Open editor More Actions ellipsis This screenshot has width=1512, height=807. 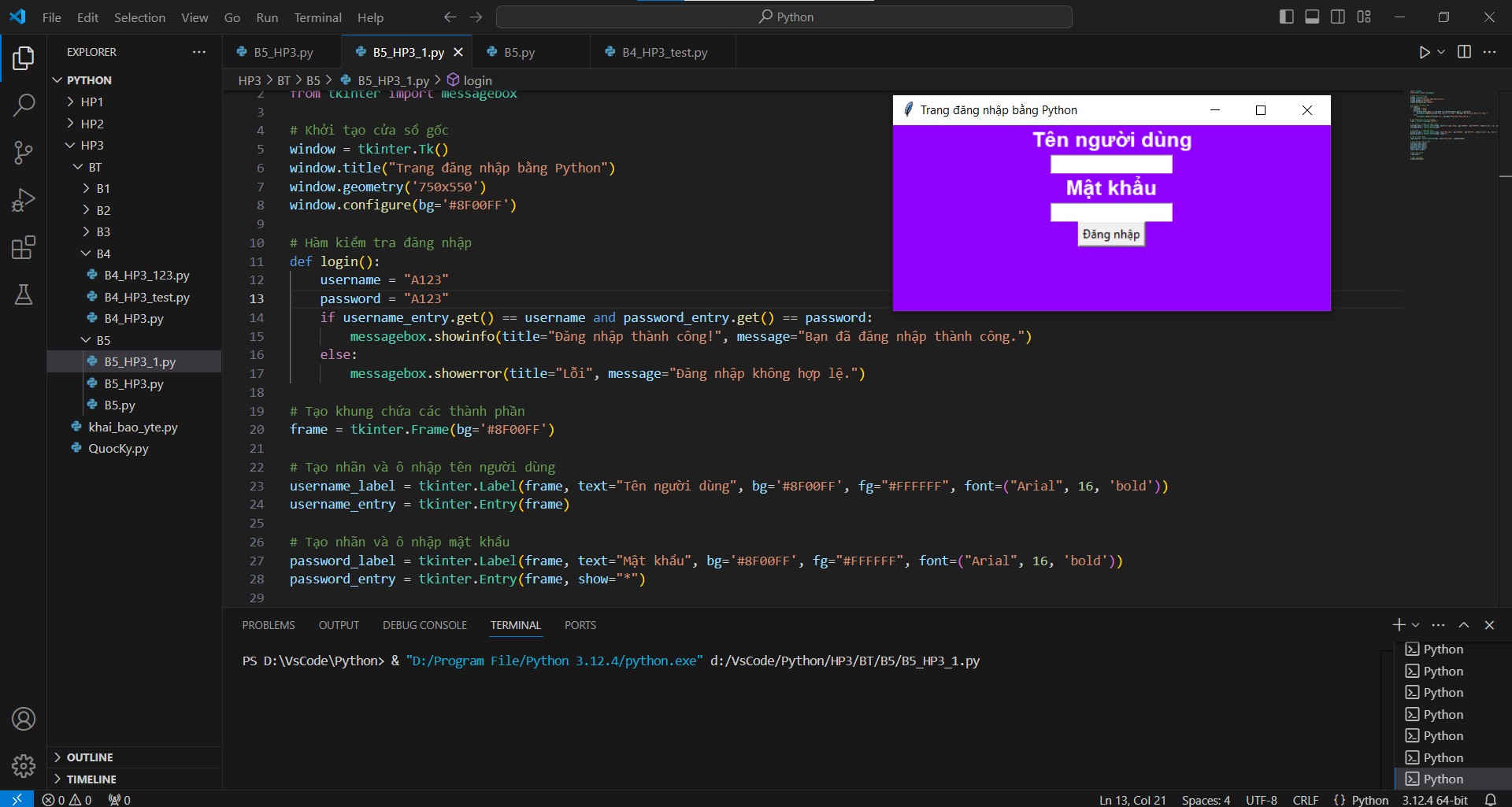coord(1489,52)
